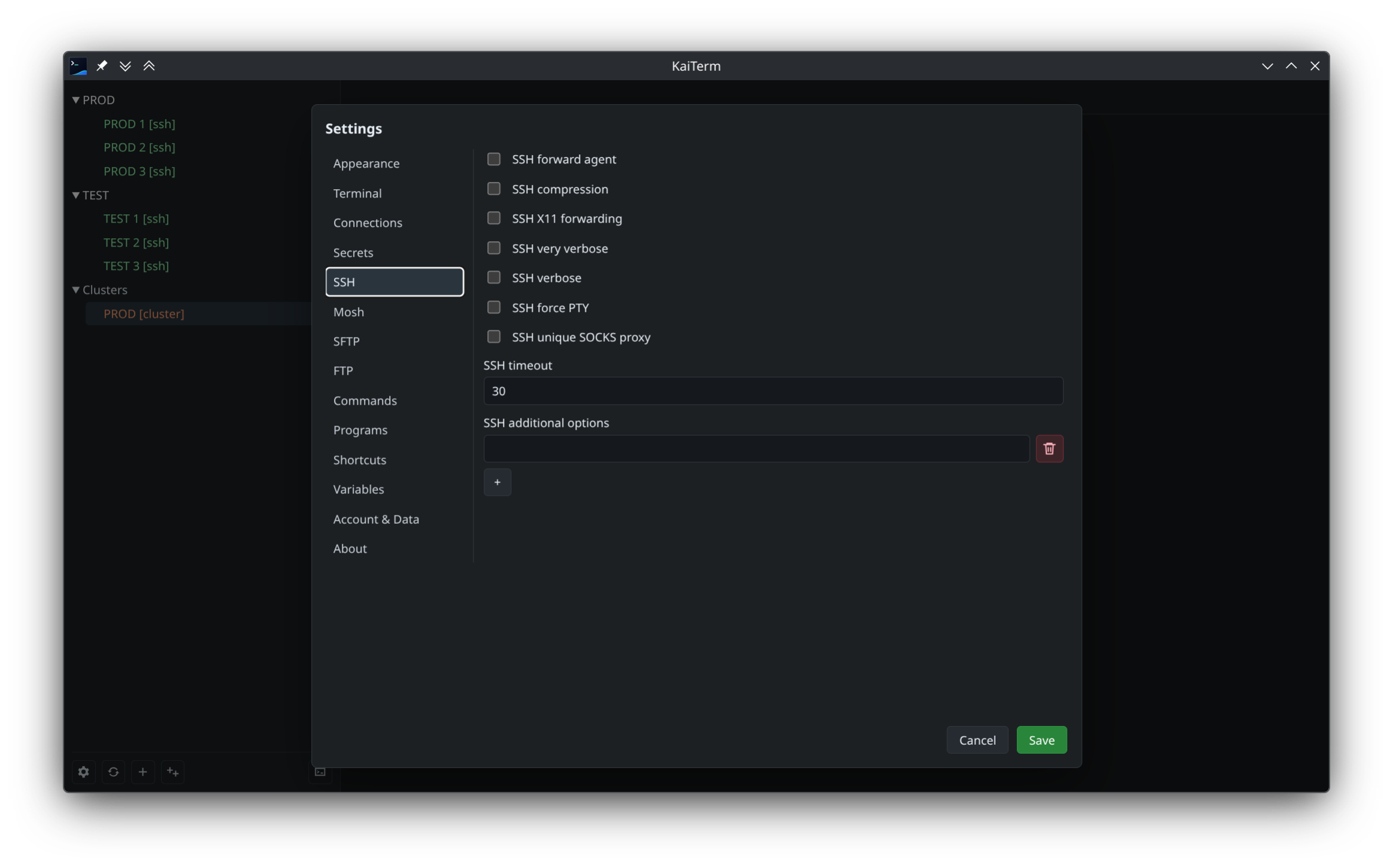This screenshot has height=868, width=1393.
Task: Show Variables settings
Action: coord(394,489)
